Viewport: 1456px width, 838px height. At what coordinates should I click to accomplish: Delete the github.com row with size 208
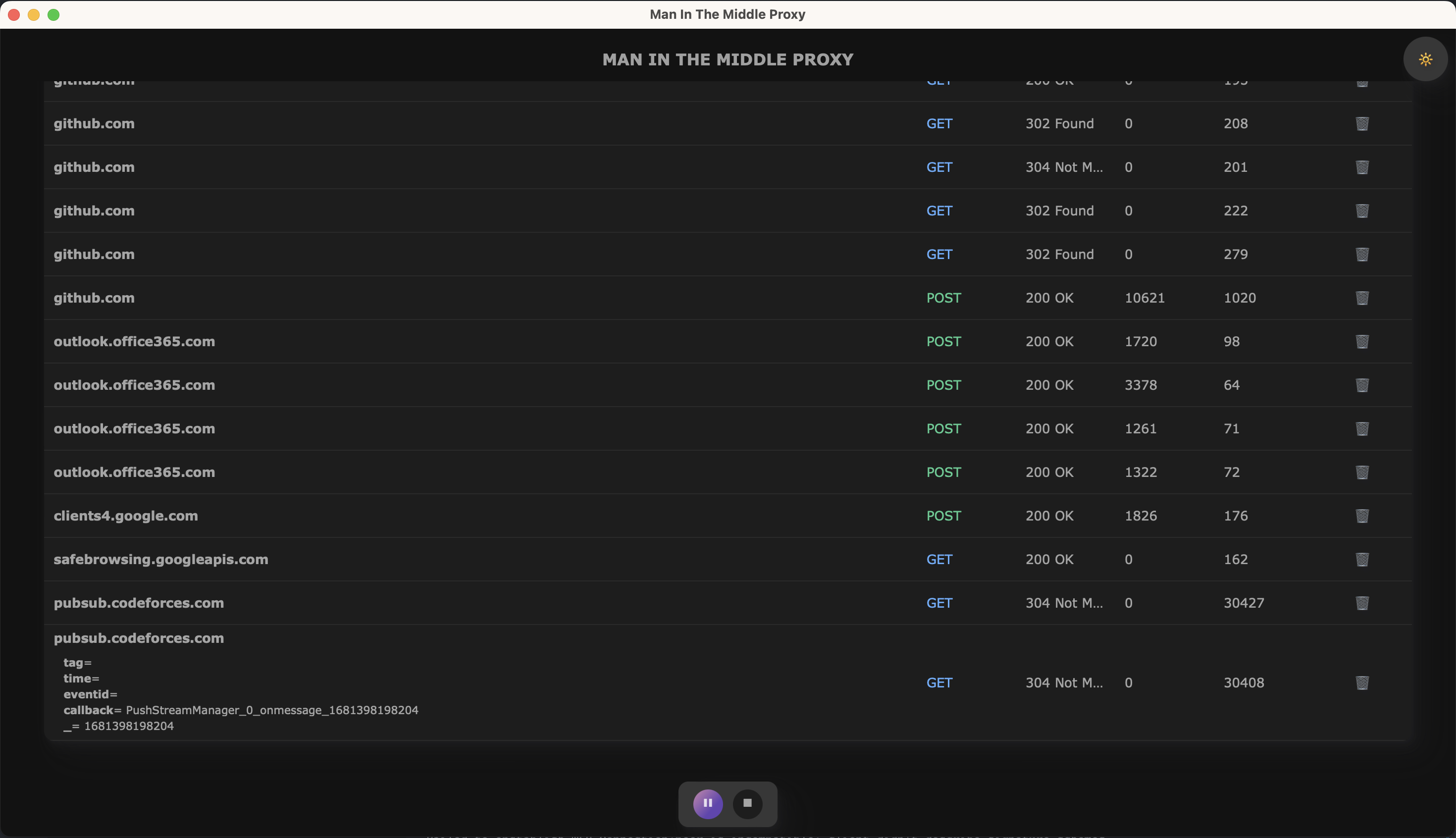[x=1361, y=124]
